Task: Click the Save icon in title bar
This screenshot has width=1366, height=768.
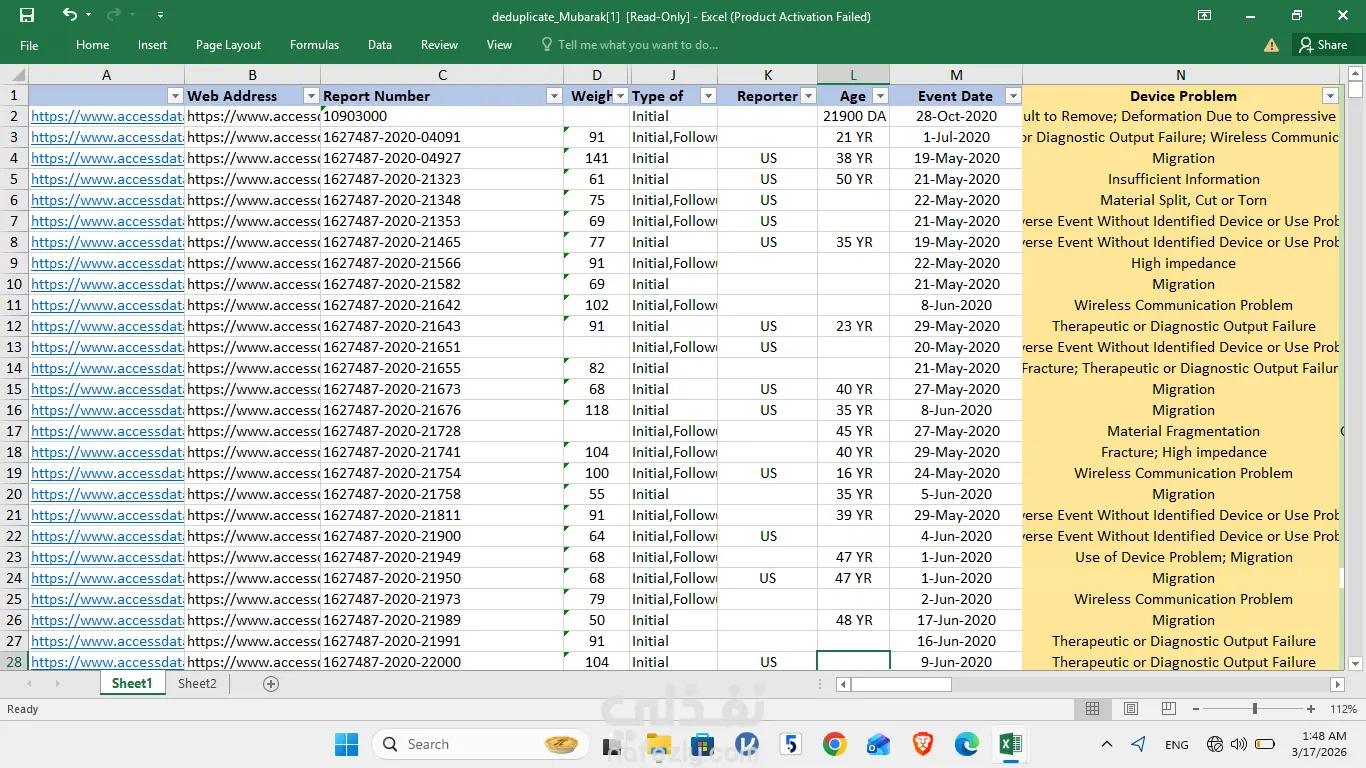Action: 27,15
